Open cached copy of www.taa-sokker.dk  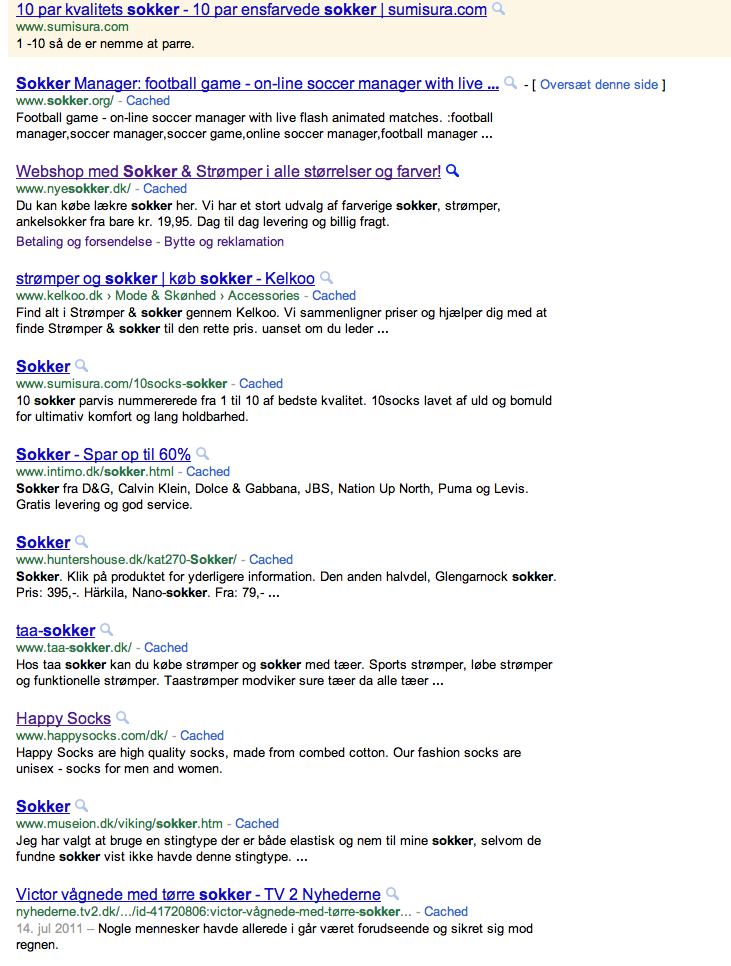[166, 648]
